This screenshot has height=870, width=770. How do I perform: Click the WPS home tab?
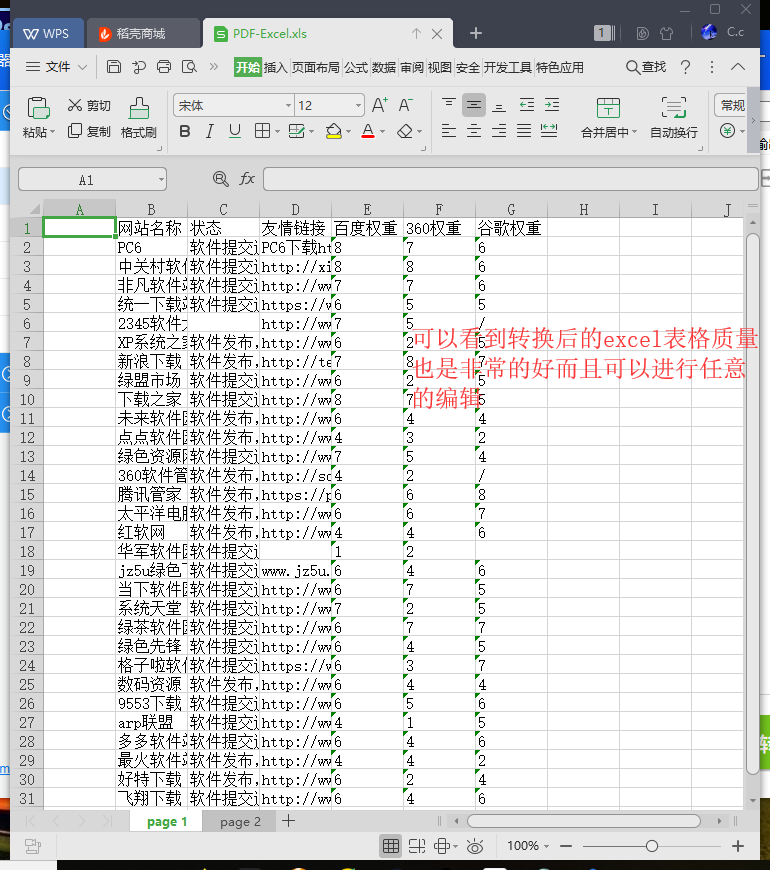pos(48,33)
